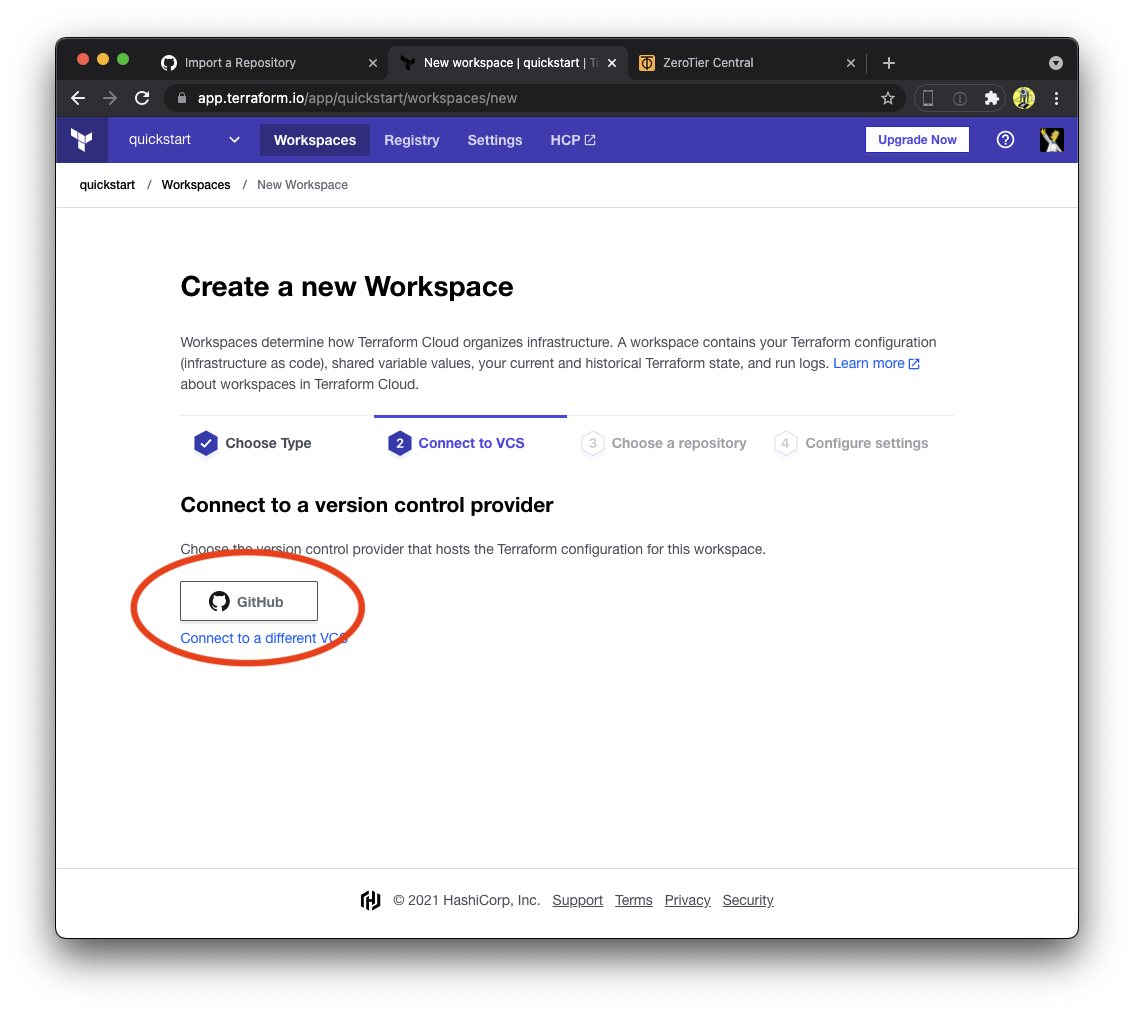Open the browser extensions puzzle icon
Screen dimensions: 1134x1012
click(x=992, y=98)
